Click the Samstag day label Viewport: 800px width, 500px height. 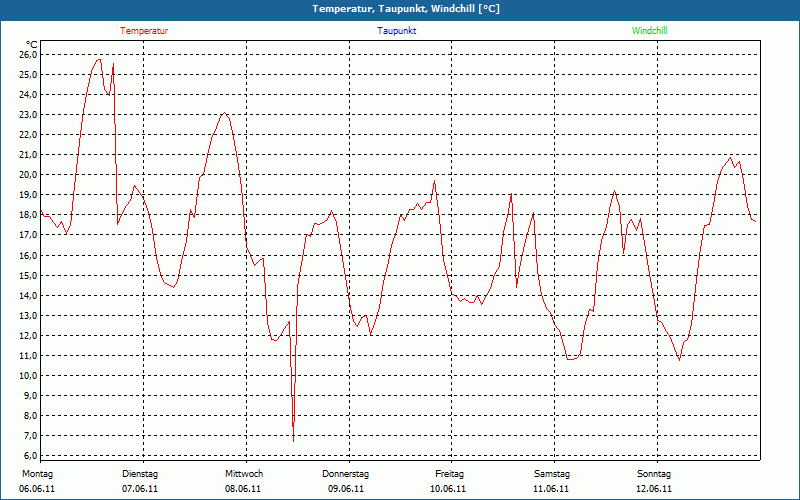(x=552, y=474)
